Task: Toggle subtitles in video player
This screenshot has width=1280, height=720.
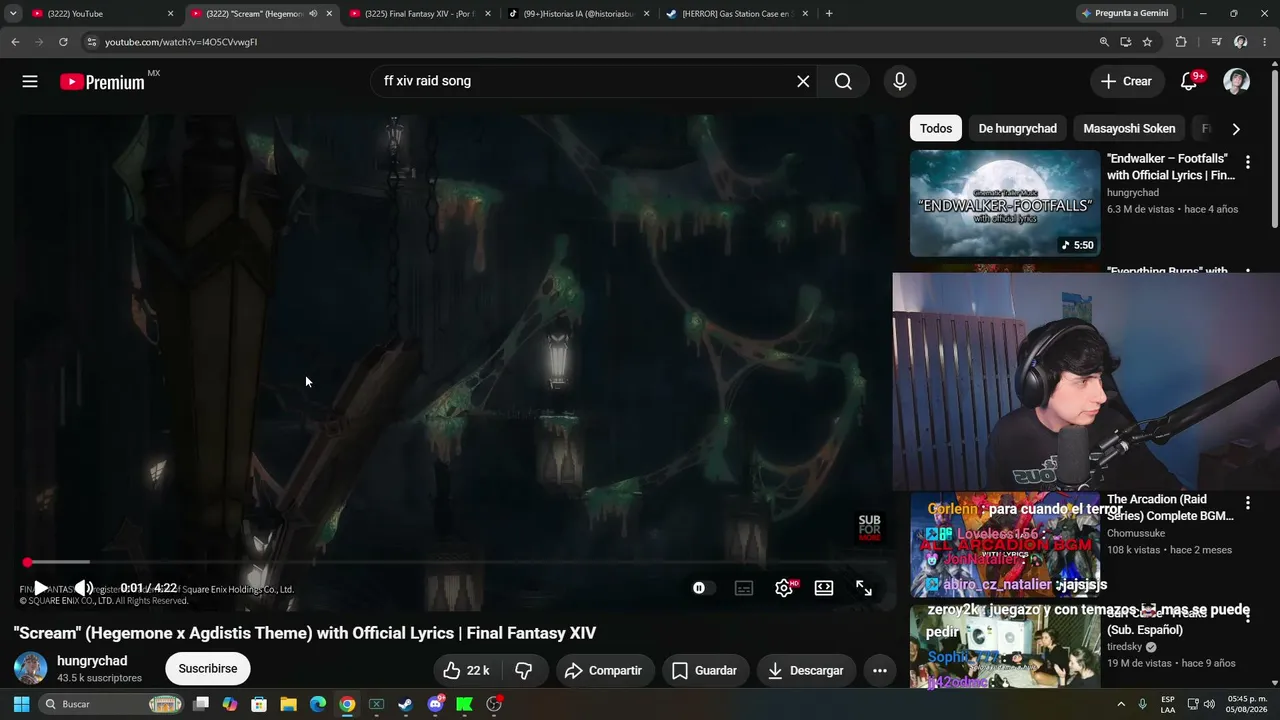Action: coord(744,588)
